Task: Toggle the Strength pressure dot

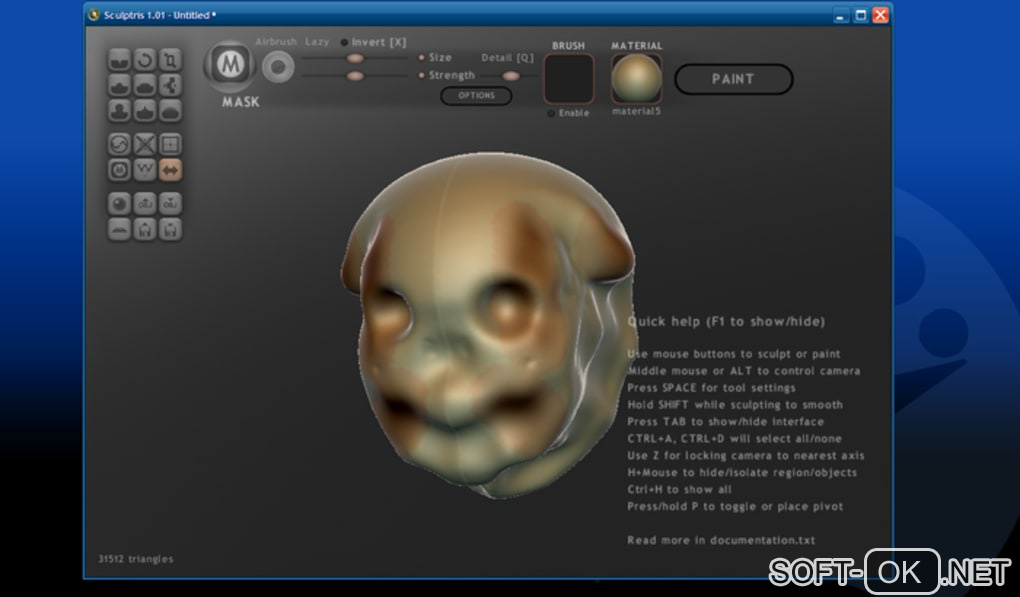Action: (422, 75)
